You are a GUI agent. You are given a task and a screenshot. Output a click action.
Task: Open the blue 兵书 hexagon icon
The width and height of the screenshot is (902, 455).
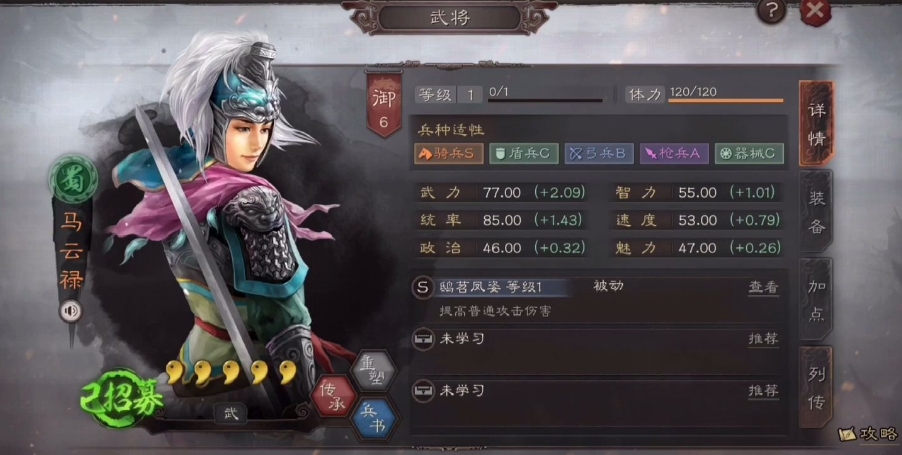click(x=374, y=419)
